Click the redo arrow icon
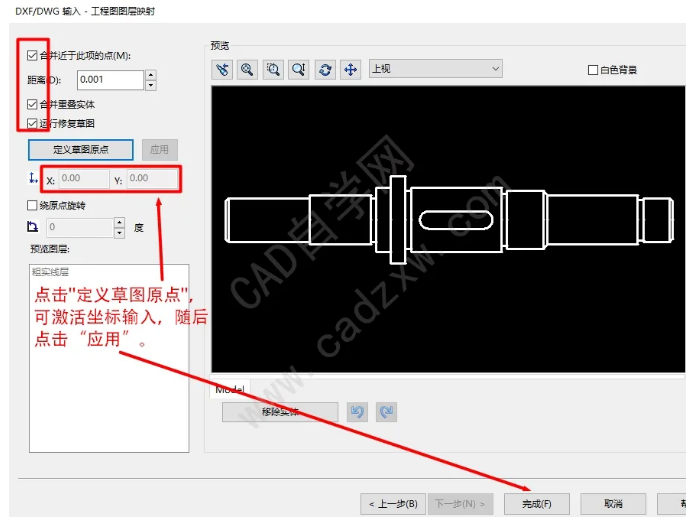Image resolution: width=696 pixels, height=520 pixels. click(386, 412)
